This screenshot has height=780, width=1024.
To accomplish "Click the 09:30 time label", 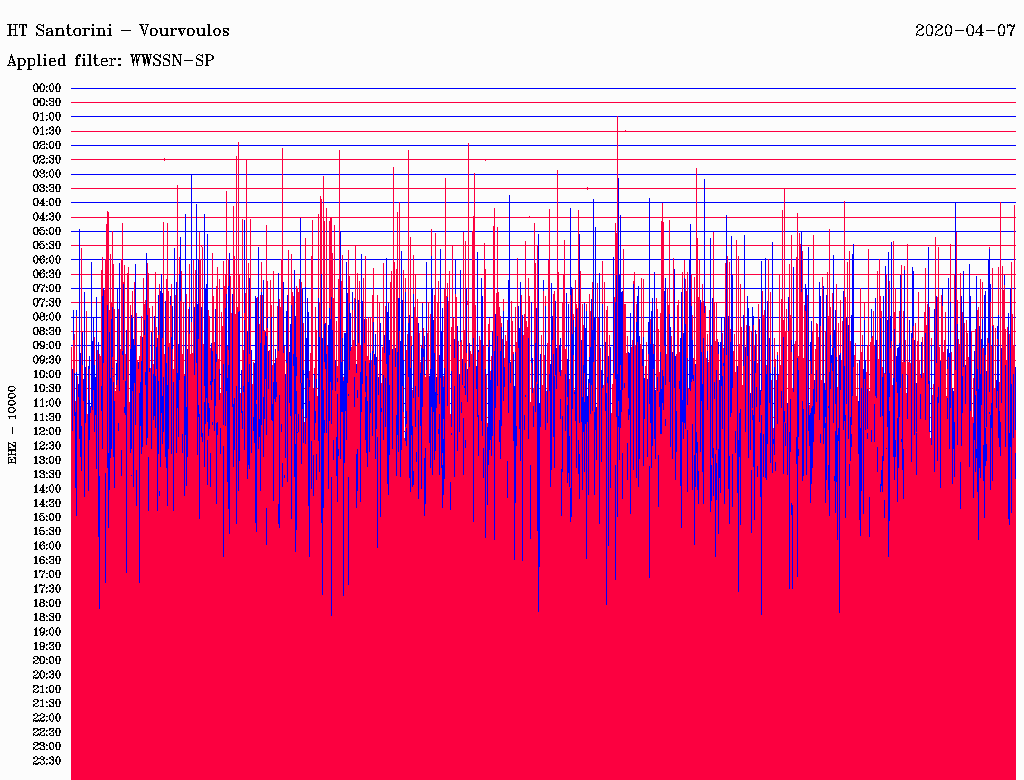I will tap(47, 360).
